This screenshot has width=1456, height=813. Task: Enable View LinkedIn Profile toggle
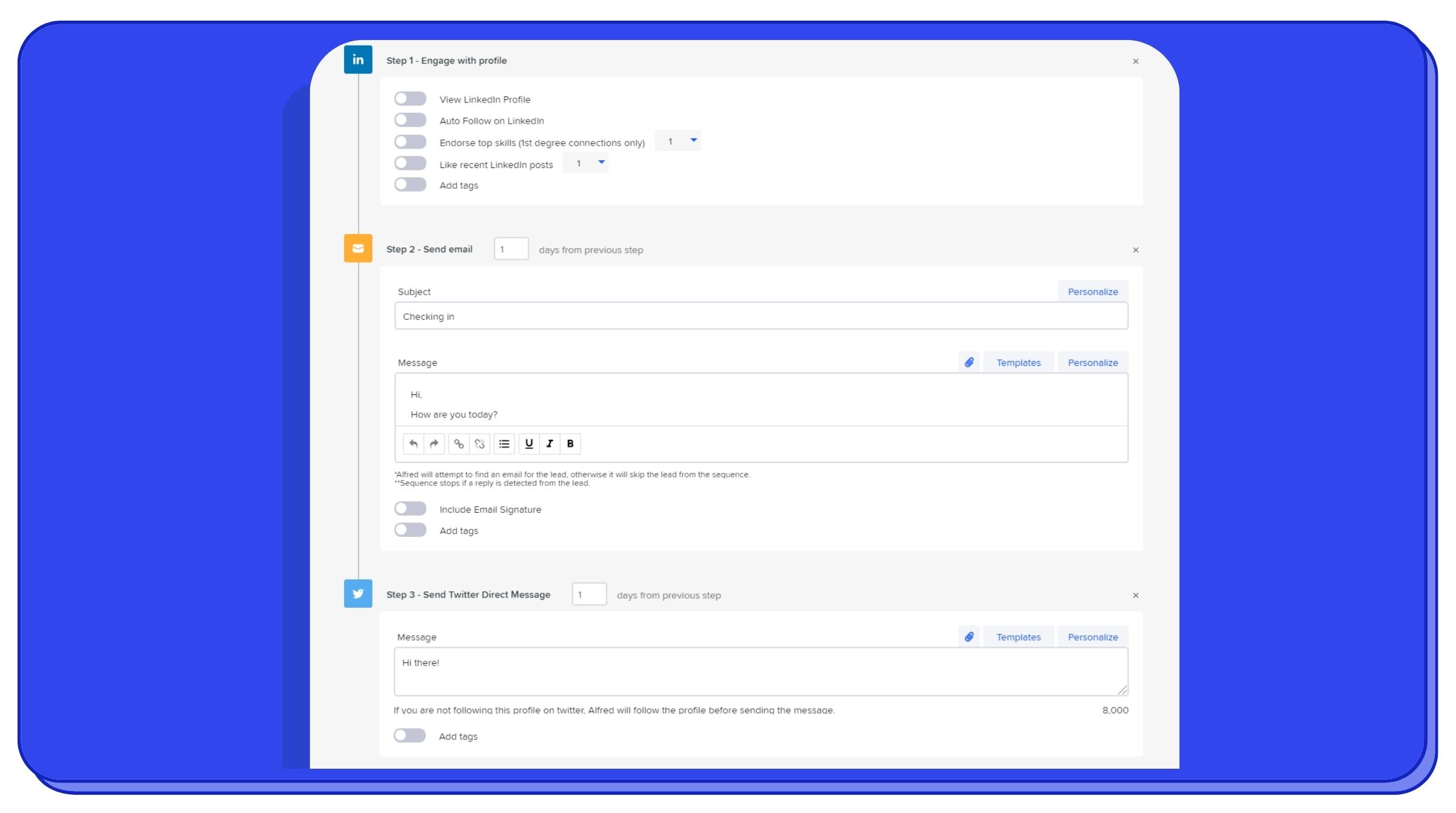tap(410, 99)
